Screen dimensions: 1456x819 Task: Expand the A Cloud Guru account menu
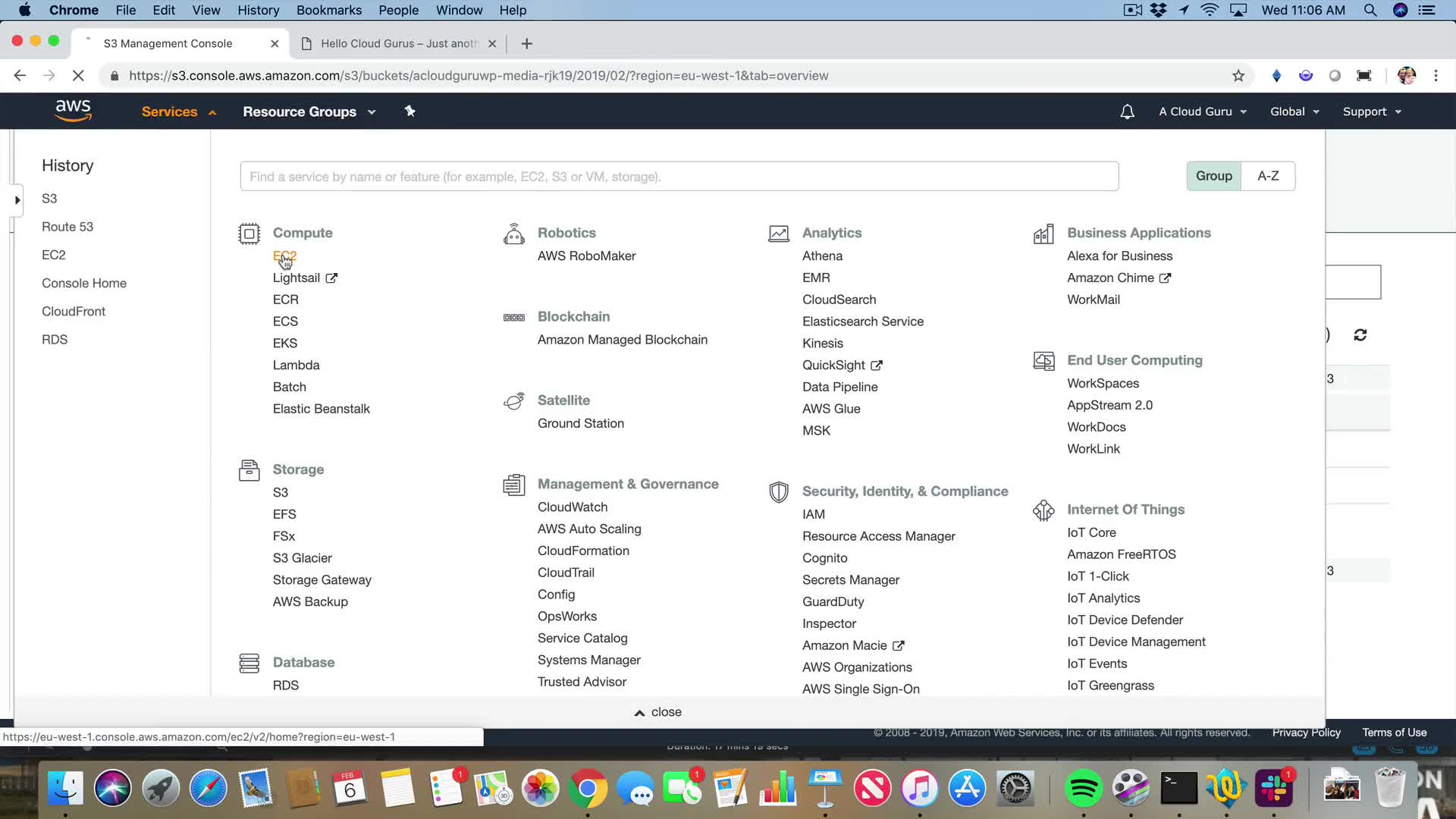(x=1203, y=111)
